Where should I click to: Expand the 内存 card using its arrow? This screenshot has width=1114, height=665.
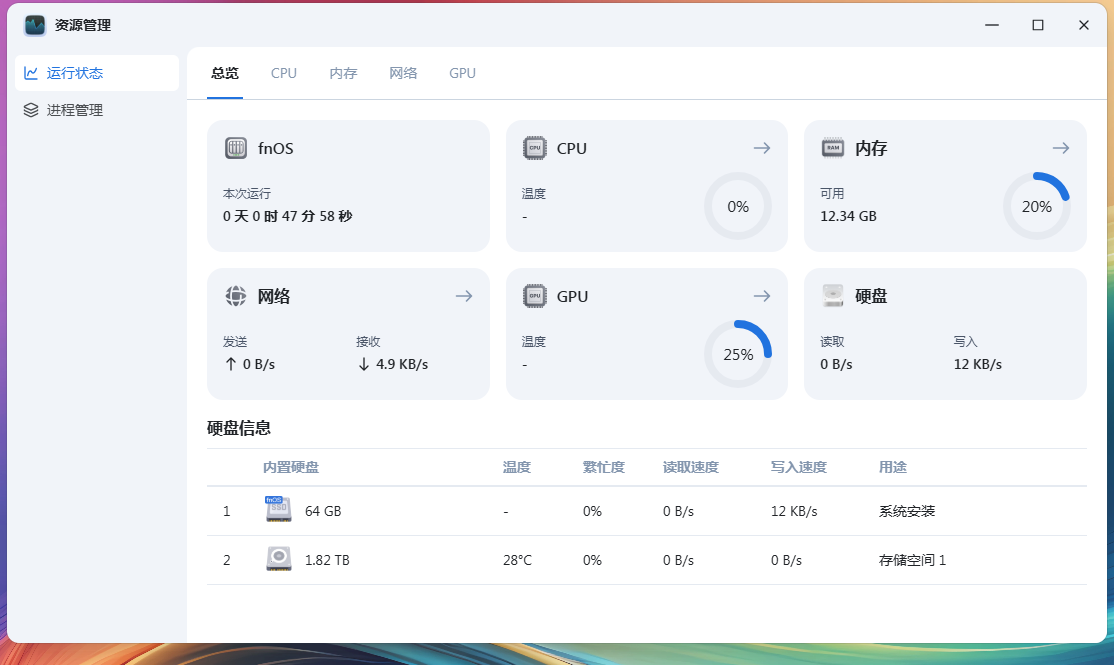click(1060, 147)
